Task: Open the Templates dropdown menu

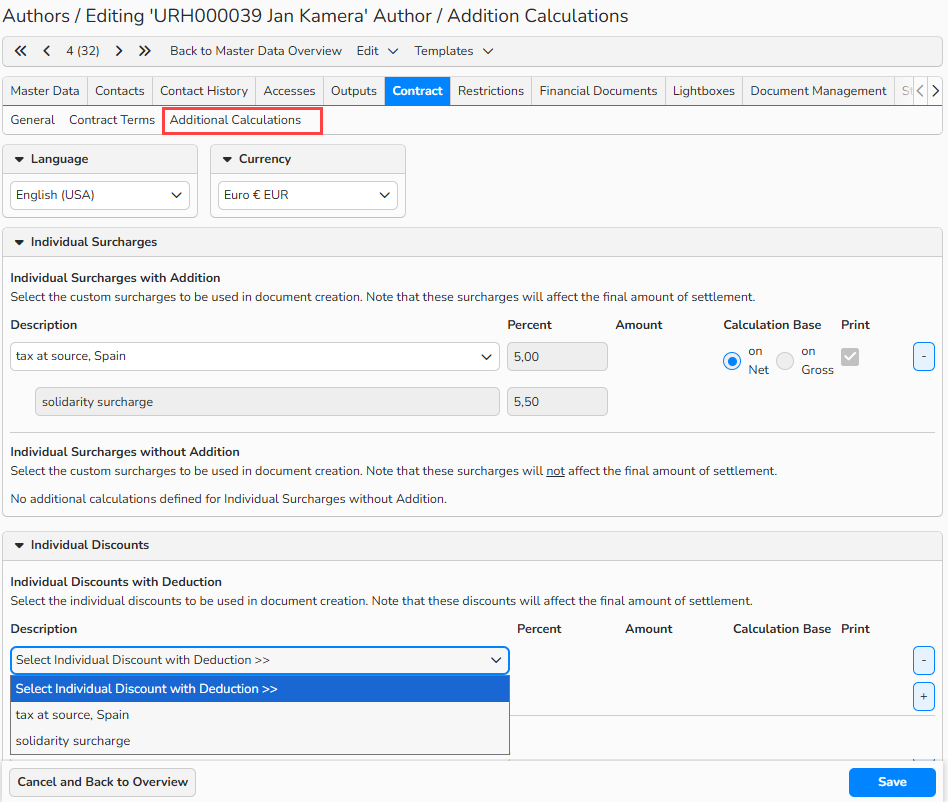Action: 453,51
